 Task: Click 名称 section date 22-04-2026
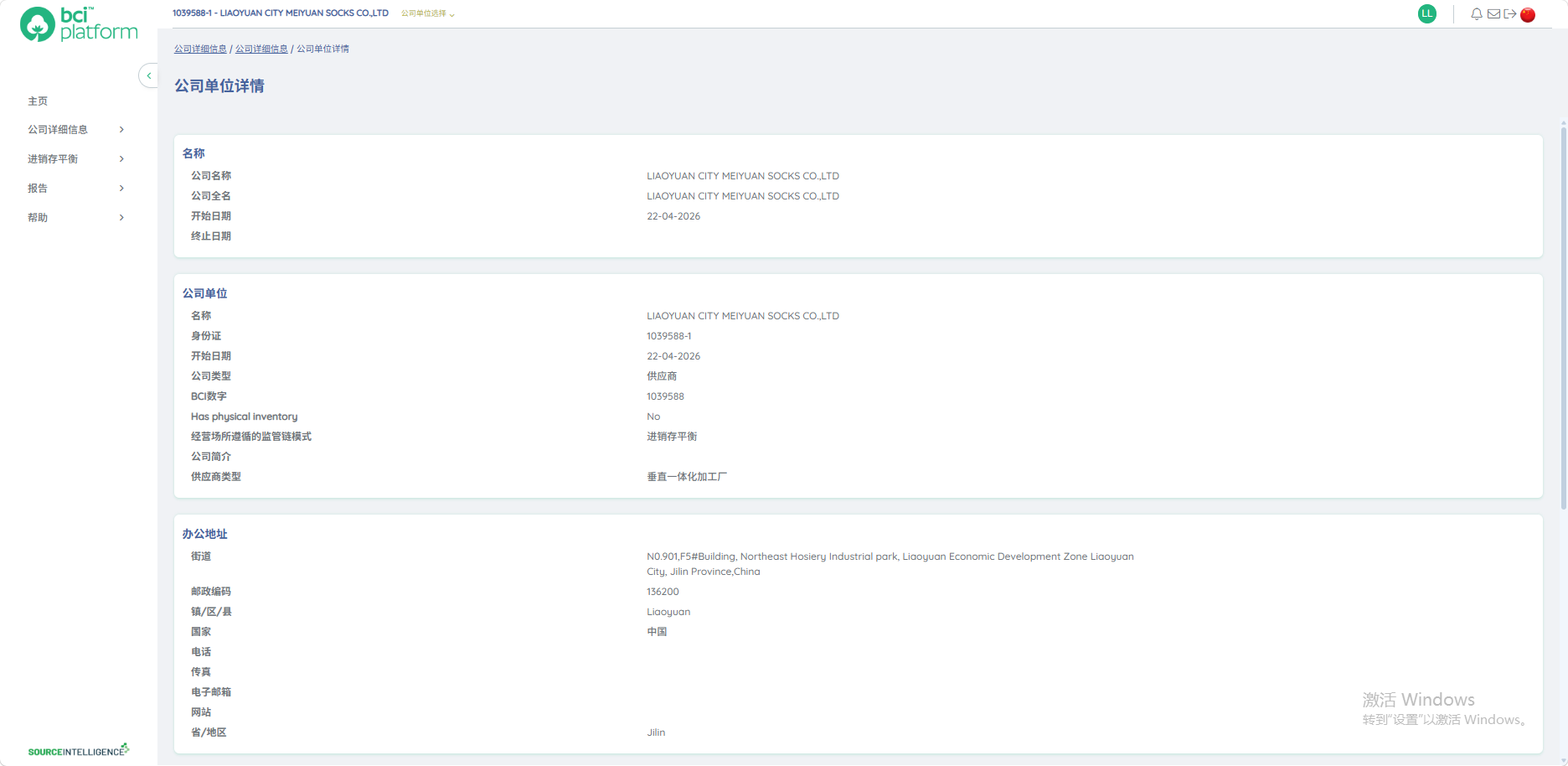[673, 216]
